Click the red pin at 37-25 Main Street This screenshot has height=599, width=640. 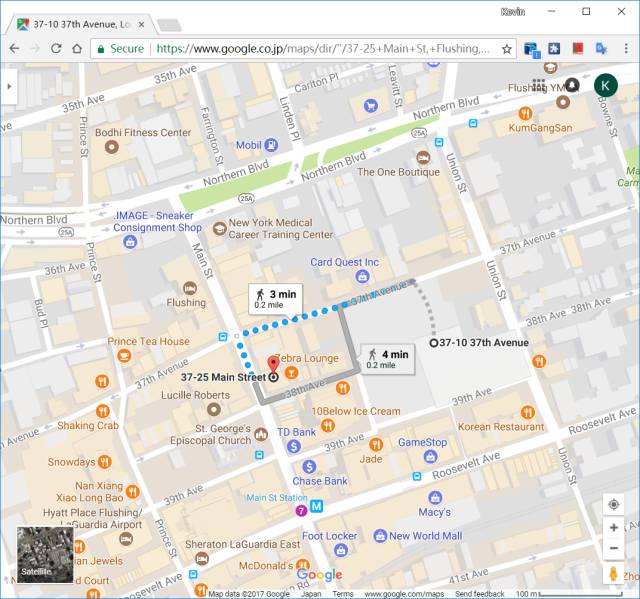(x=273, y=366)
